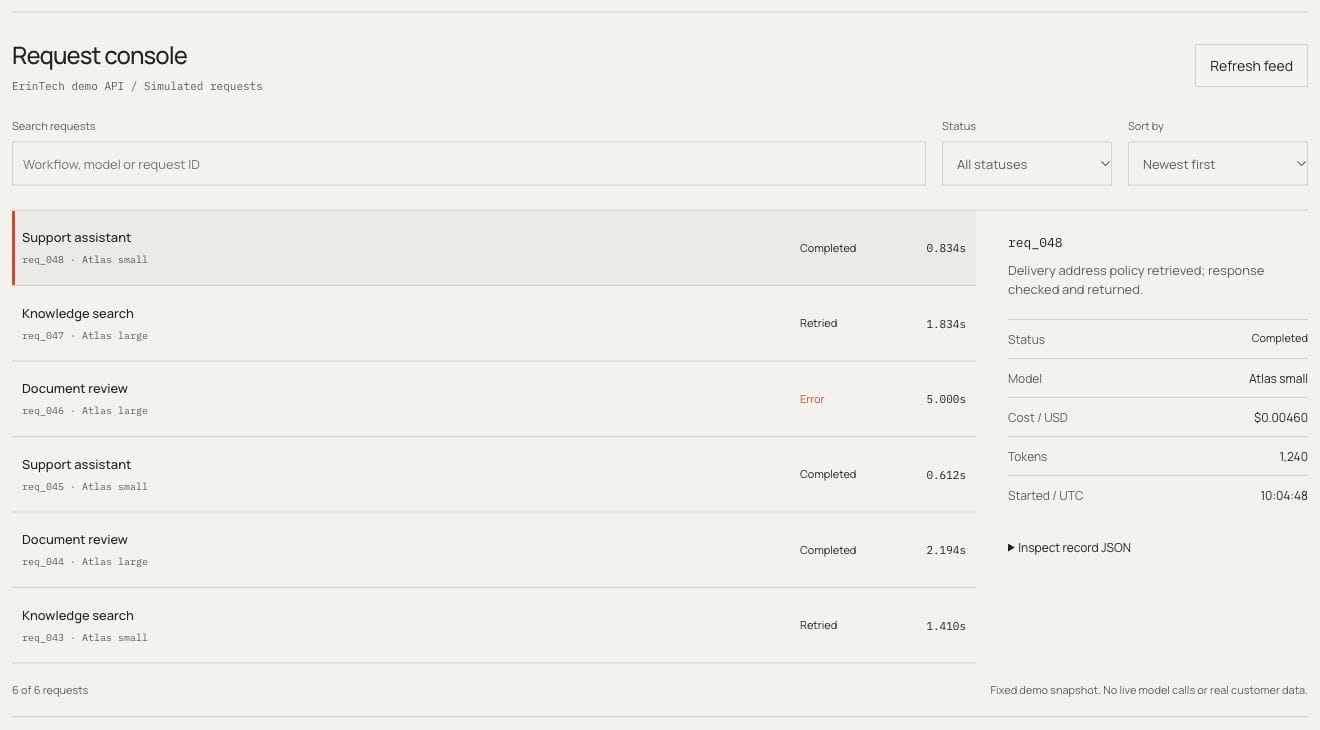
Task: Click the 6 of 6 requests counter
Action: [50, 690]
